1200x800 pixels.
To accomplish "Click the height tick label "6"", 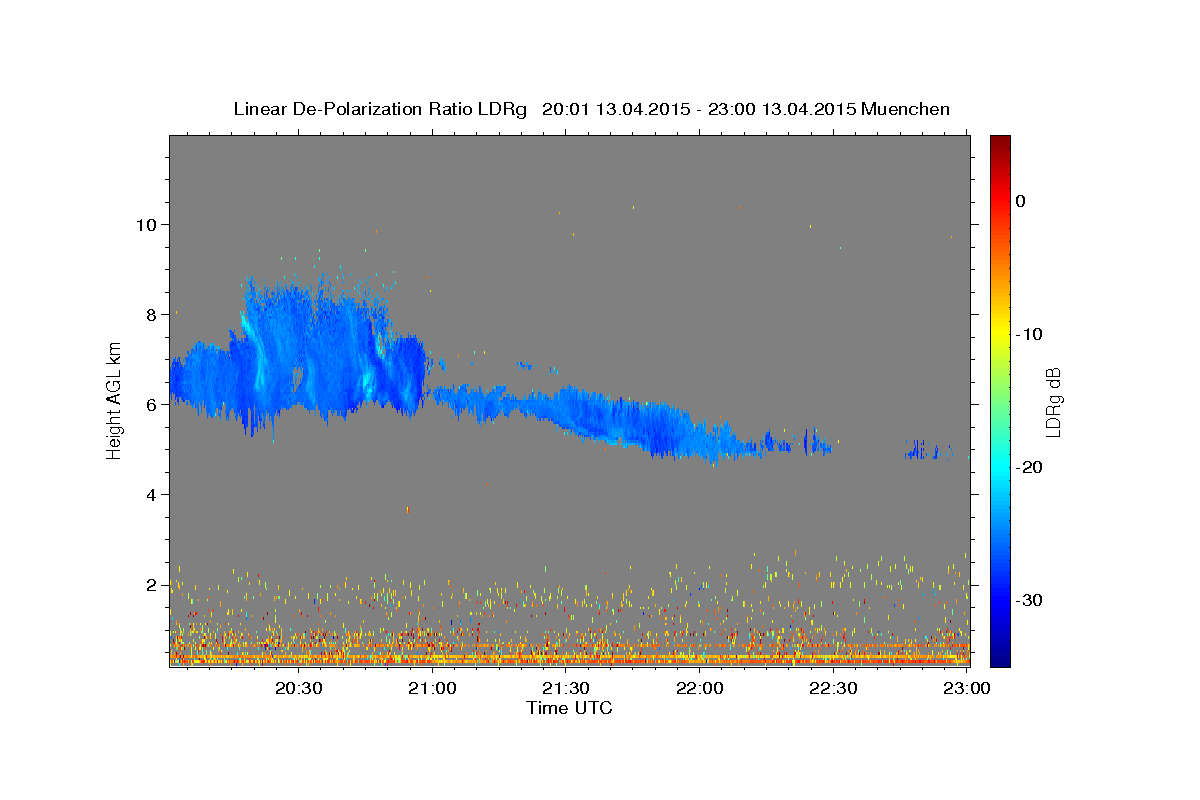I will (x=152, y=404).
